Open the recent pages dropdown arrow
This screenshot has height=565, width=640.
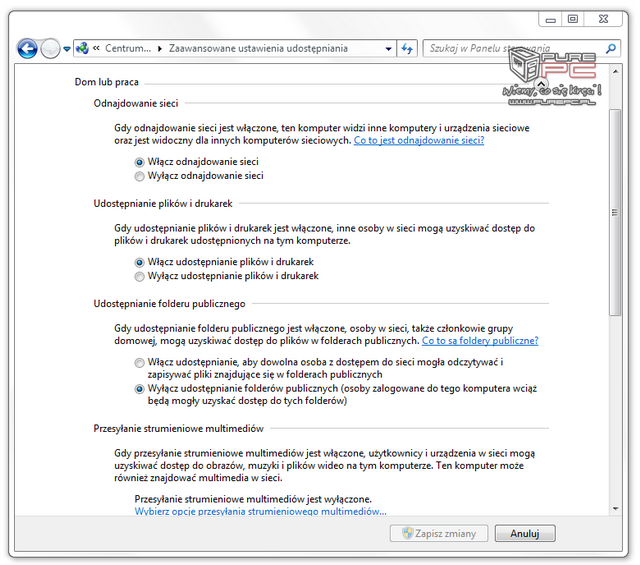point(67,49)
